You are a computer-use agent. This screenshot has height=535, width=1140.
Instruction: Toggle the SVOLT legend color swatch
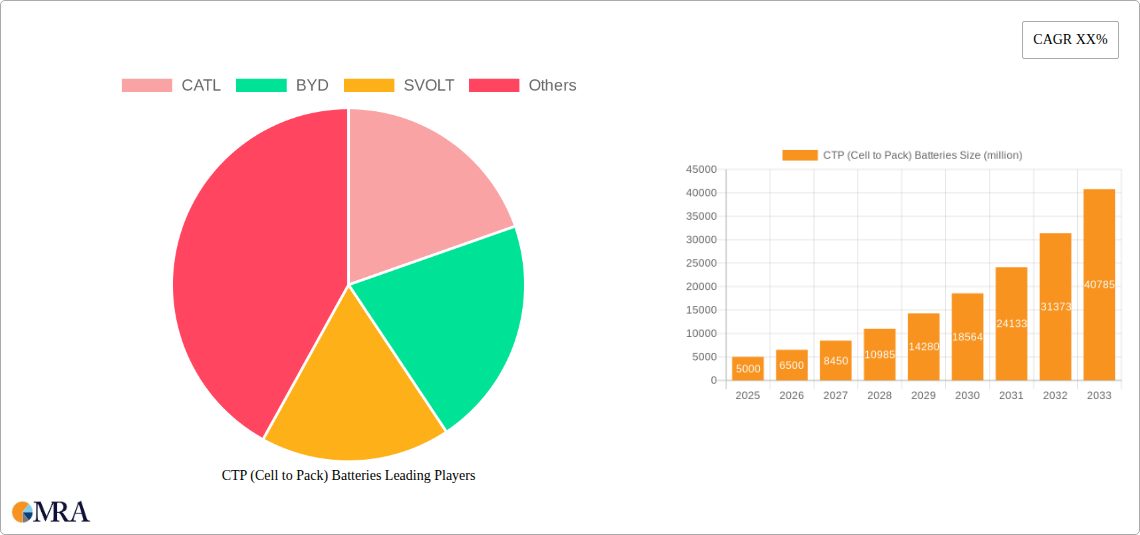[x=369, y=85]
